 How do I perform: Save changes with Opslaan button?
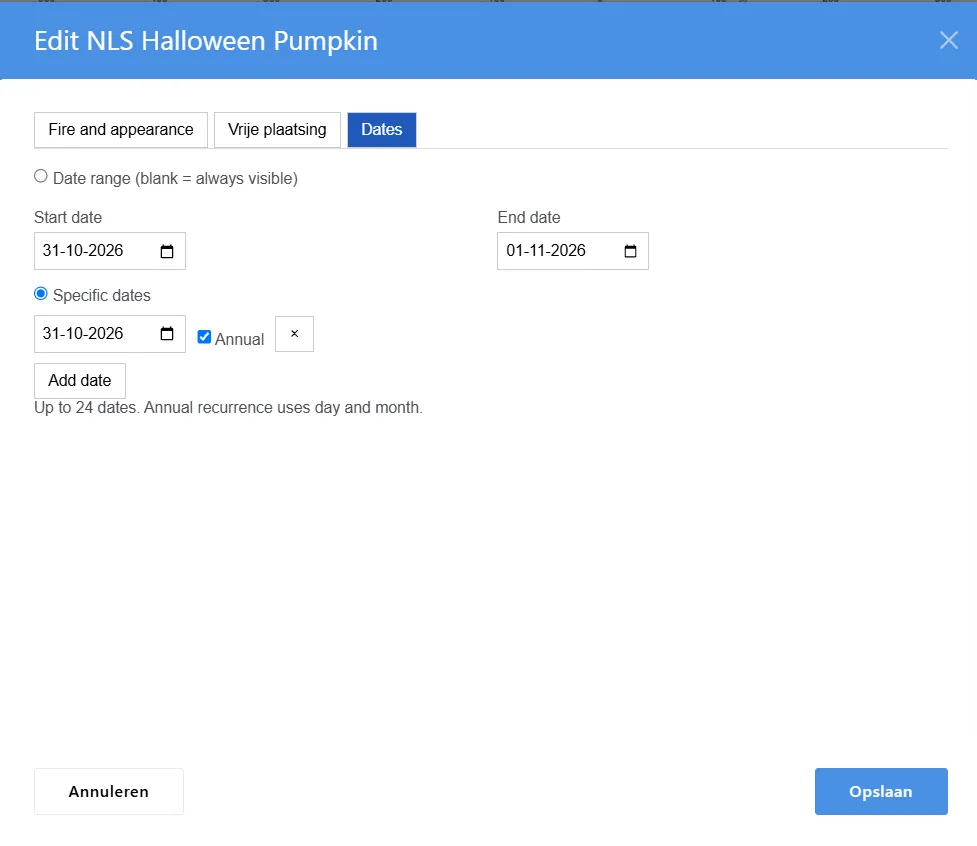[881, 791]
